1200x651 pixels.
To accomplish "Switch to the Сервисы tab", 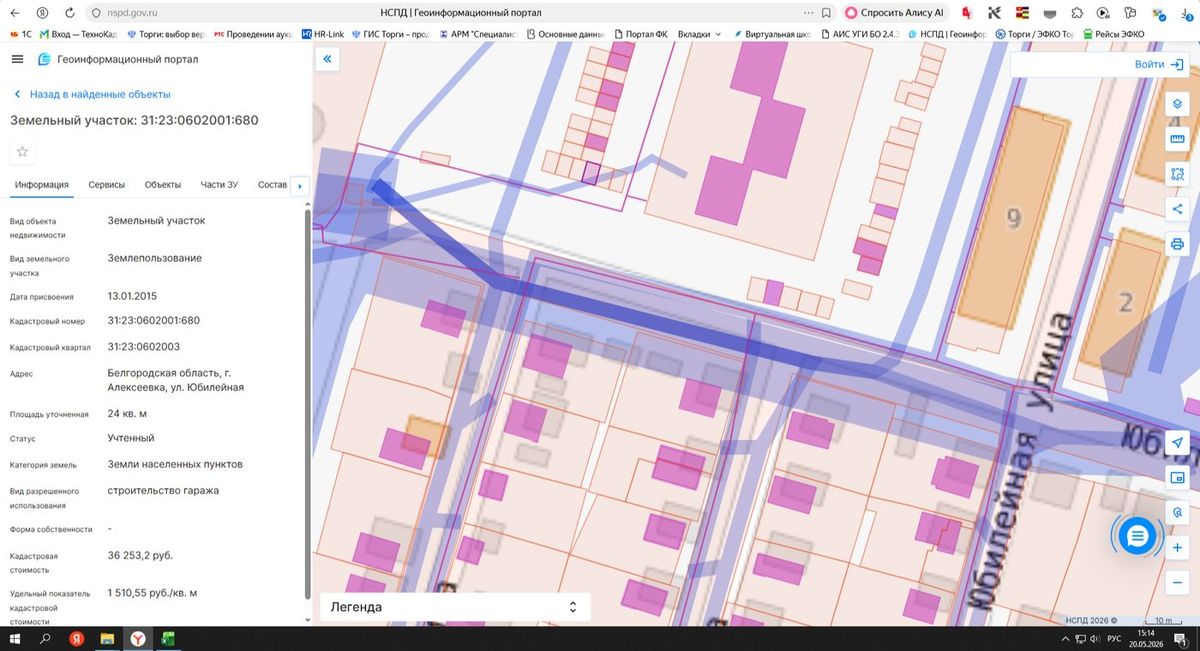I will coord(107,185).
